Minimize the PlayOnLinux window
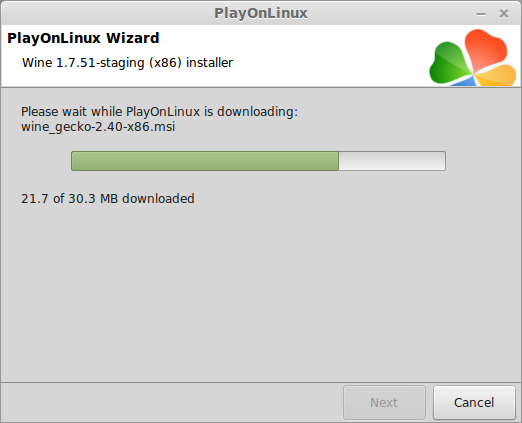This screenshot has height=423, width=522. [481, 14]
